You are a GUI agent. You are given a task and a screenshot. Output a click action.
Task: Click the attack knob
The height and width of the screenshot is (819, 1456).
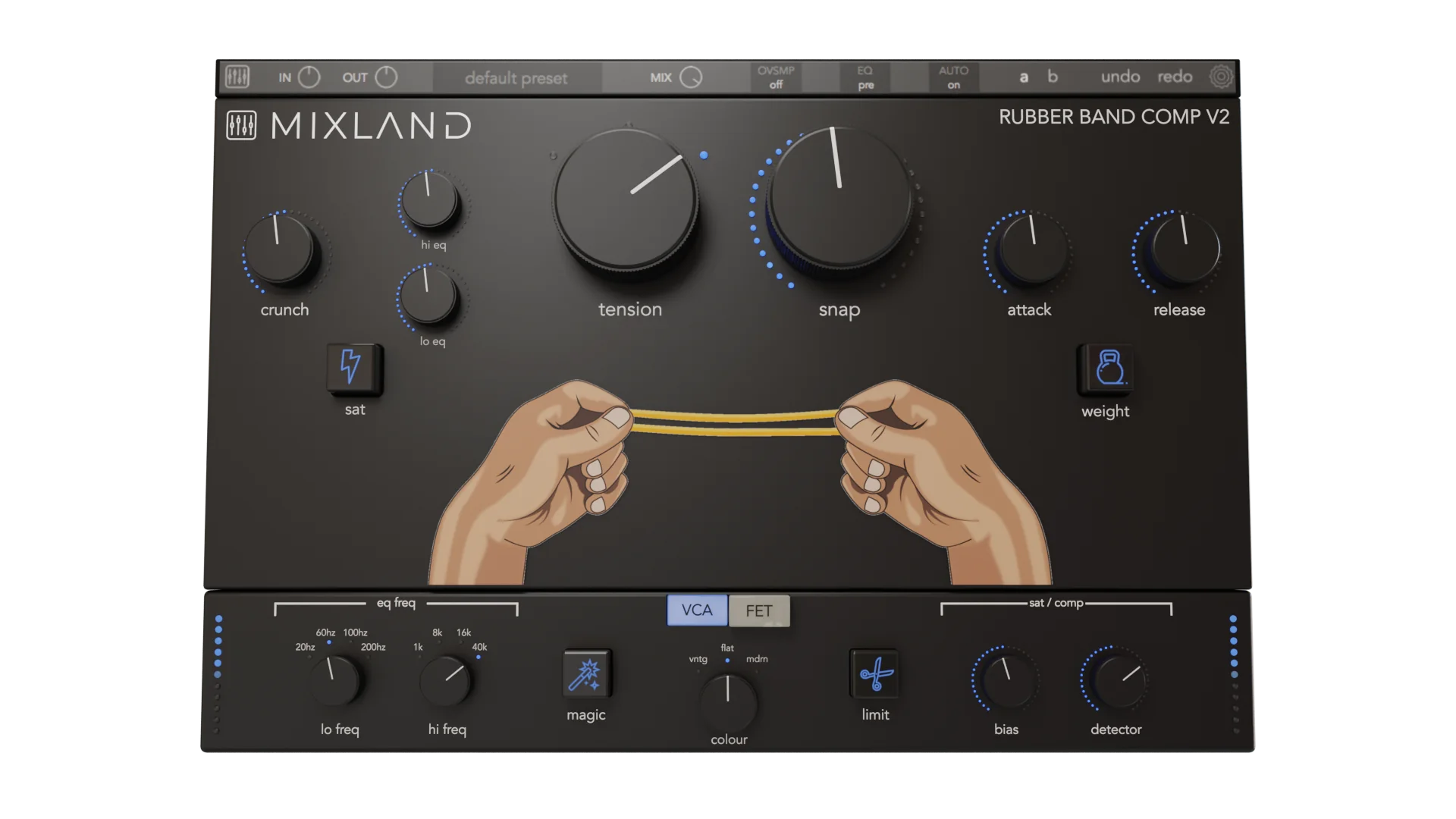coord(1033,249)
